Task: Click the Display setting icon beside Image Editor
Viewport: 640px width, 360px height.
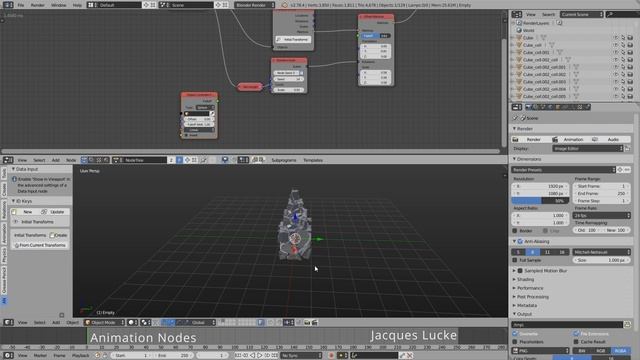Action: [627, 149]
